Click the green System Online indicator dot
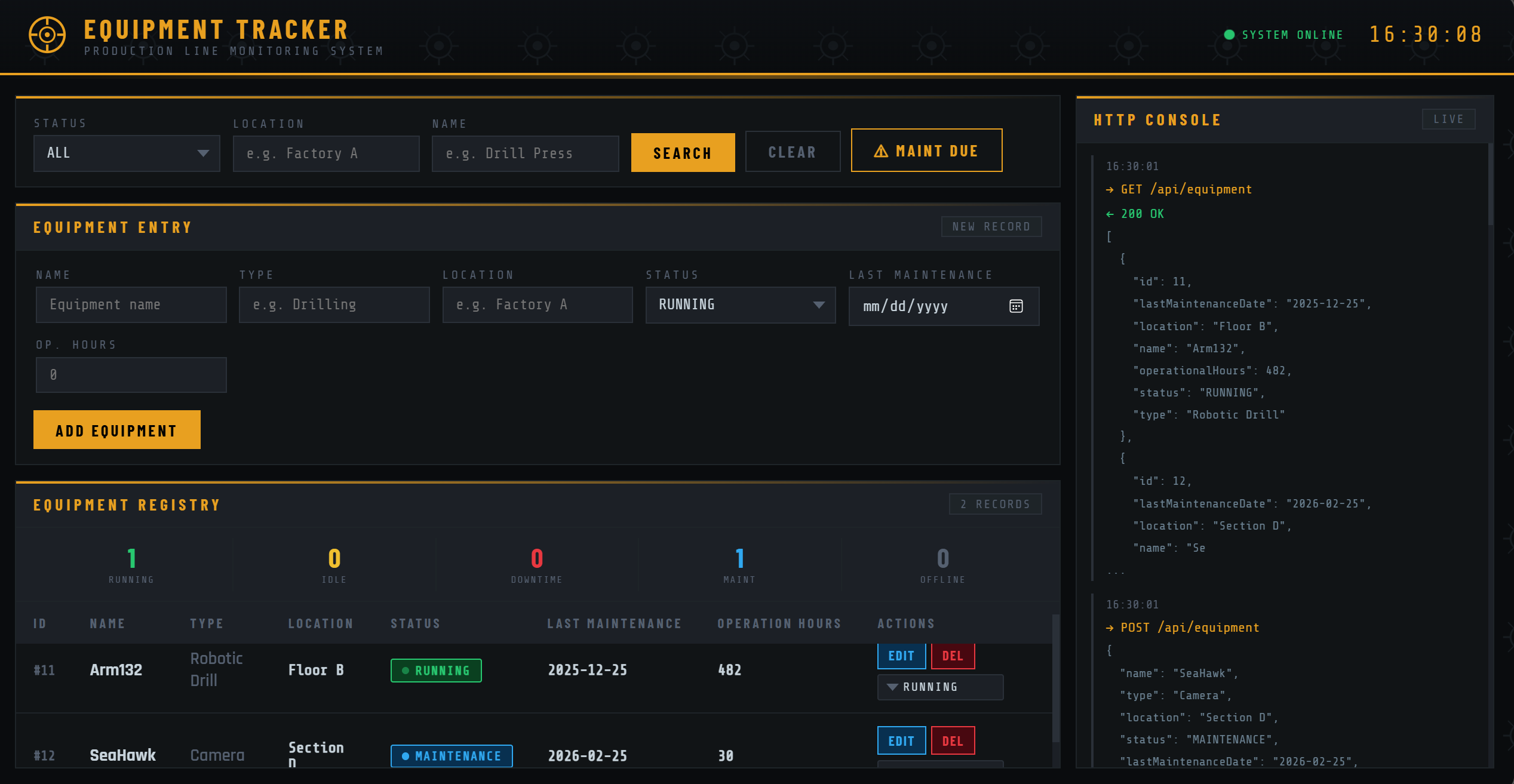The width and height of the screenshot is (1514, 784). click(x=1229, y=35)
